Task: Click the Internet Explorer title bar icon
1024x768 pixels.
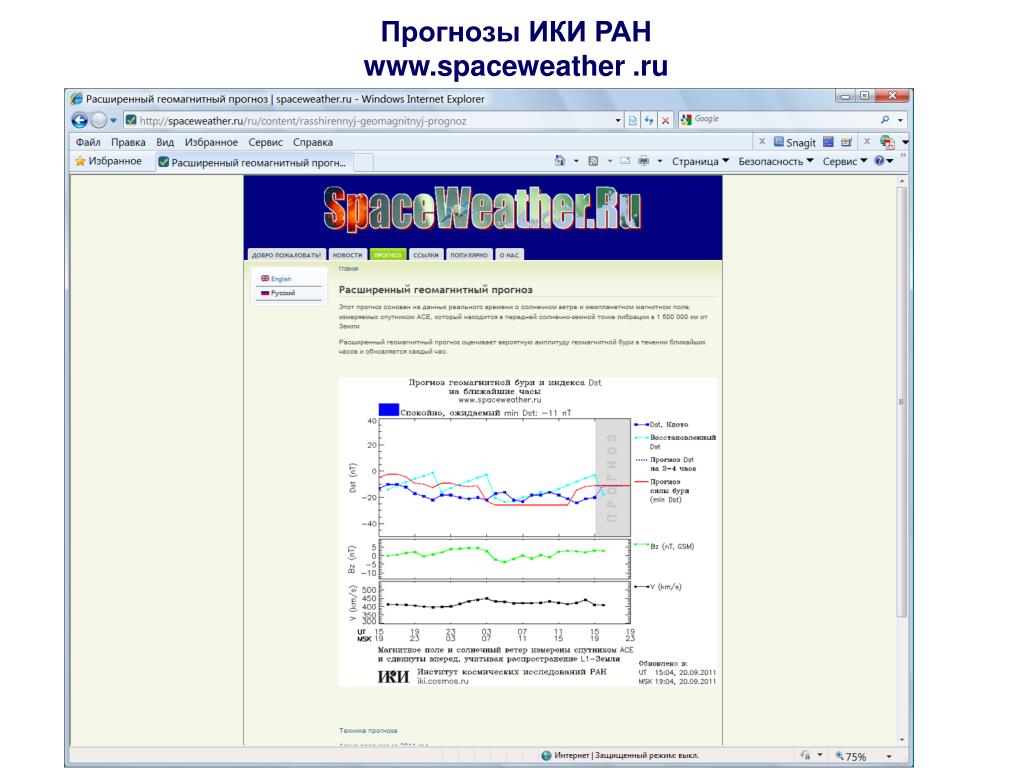Action: coord(76,99)
